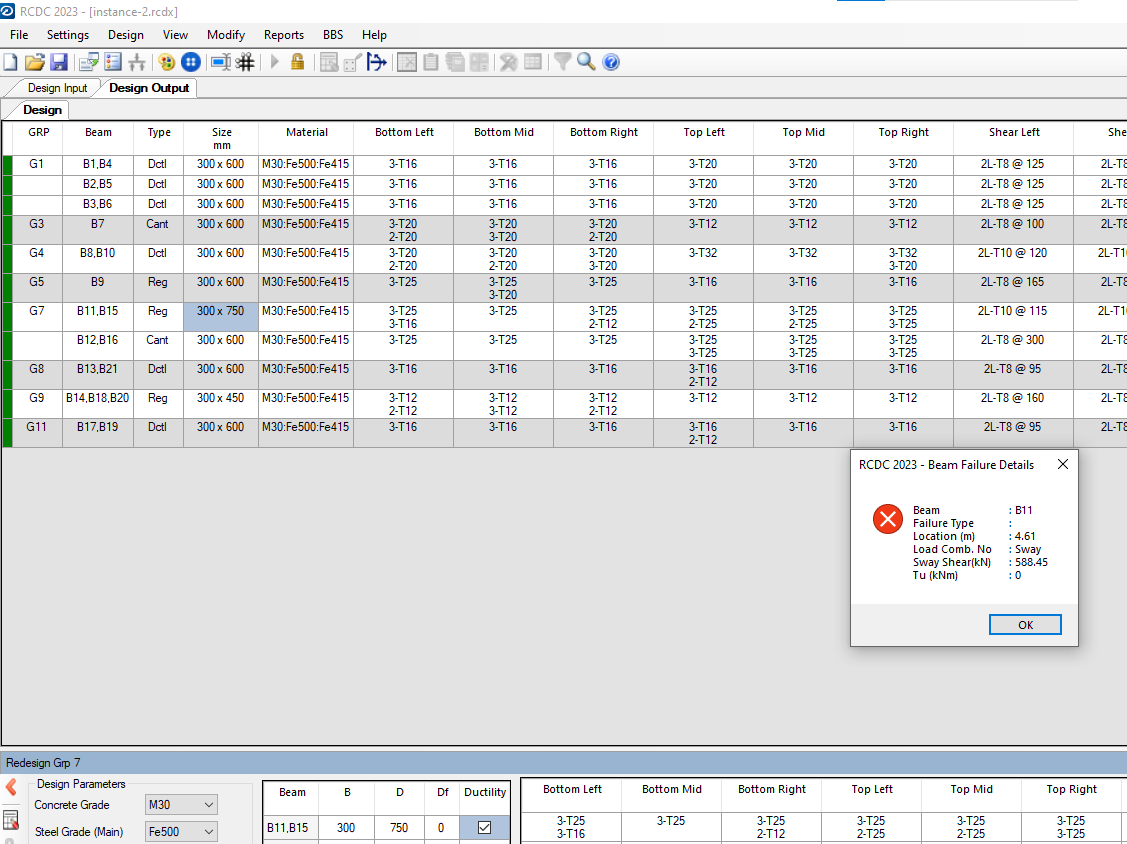Close the Beam Failure Details dialog

click(x=1062, y=465)
